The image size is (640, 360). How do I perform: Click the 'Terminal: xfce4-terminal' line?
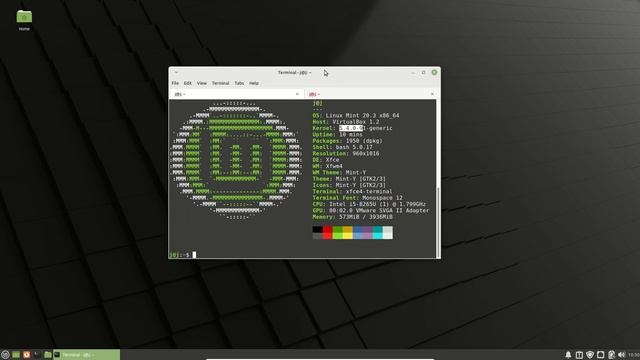coord(352,191)
